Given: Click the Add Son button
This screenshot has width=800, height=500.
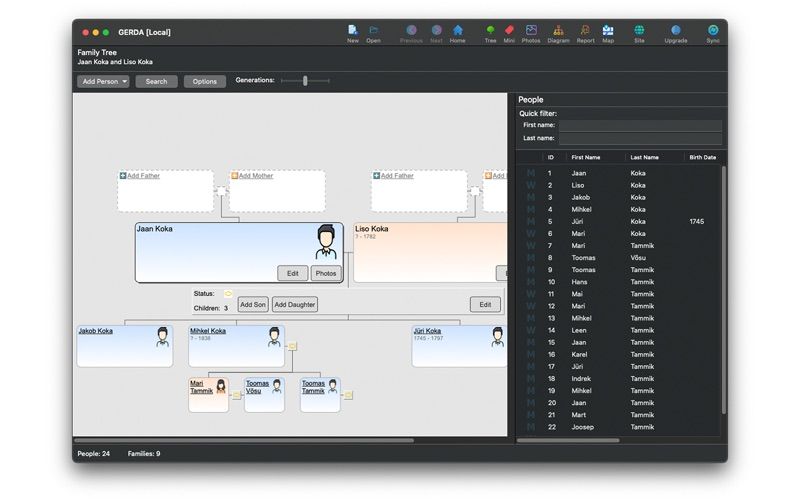Looking at the screenshot, I should tap(253, 305).
